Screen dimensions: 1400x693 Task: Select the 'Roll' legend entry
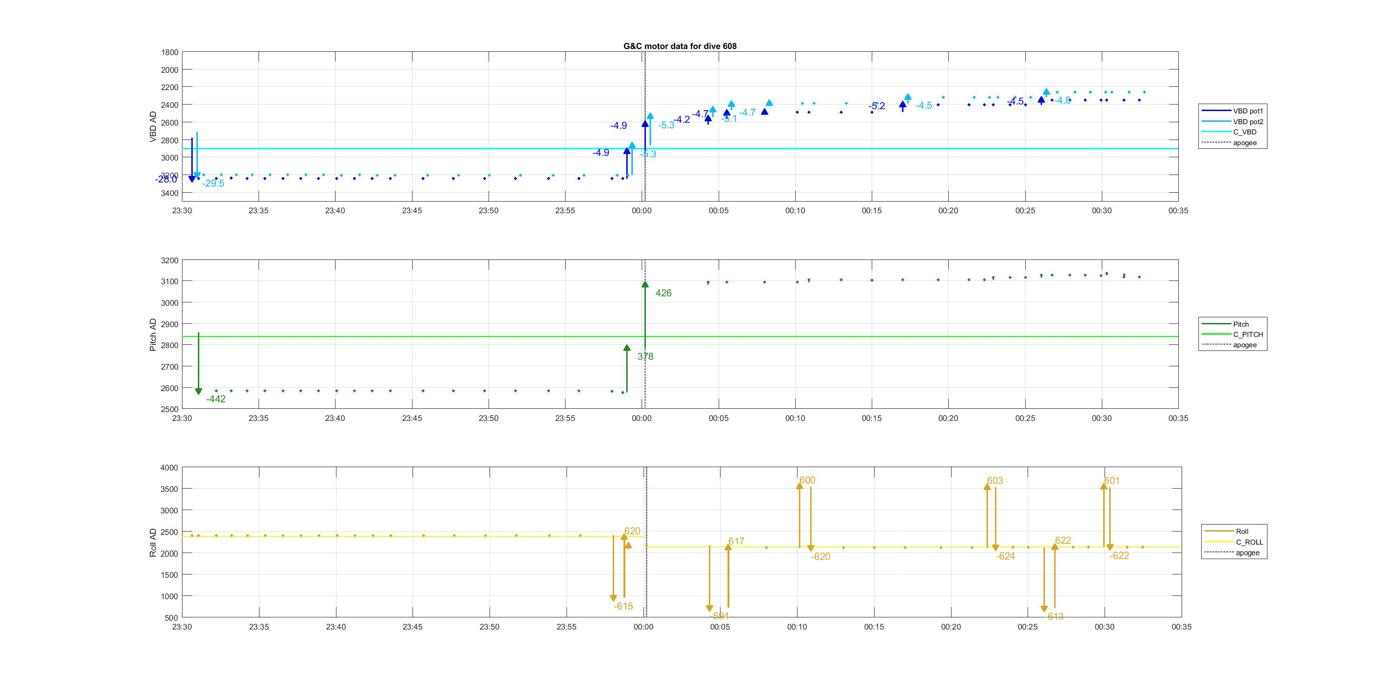[x=1242, y=532]
